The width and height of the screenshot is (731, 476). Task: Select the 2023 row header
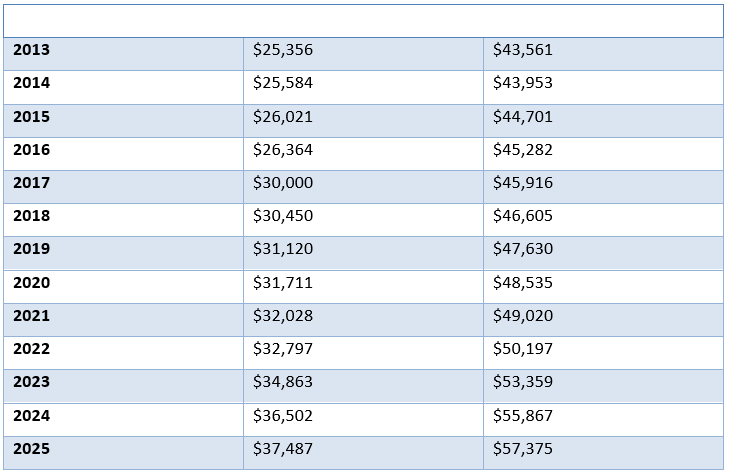(x=32, y=382)
